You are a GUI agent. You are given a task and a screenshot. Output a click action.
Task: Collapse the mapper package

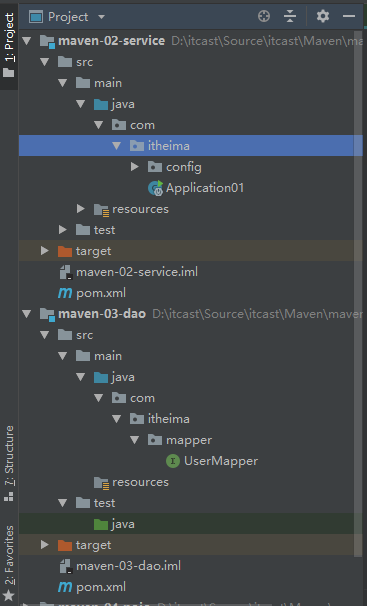(134, 440)
